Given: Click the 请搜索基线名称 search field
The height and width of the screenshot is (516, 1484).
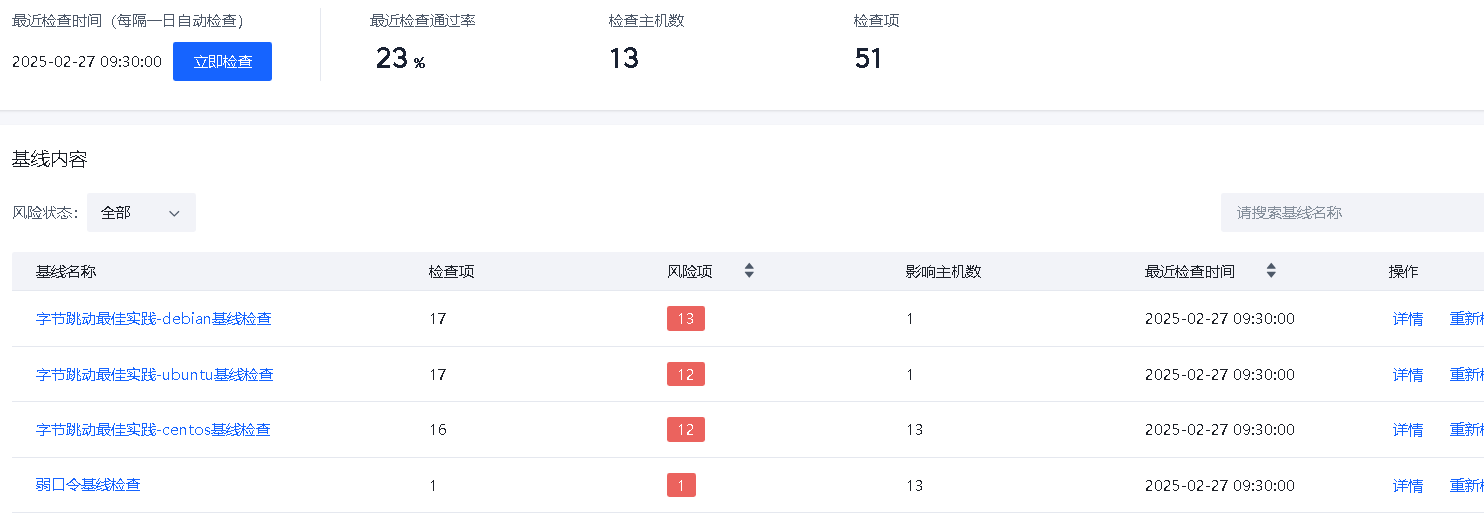Looking at the screenshot, I should pos(1350,213).
